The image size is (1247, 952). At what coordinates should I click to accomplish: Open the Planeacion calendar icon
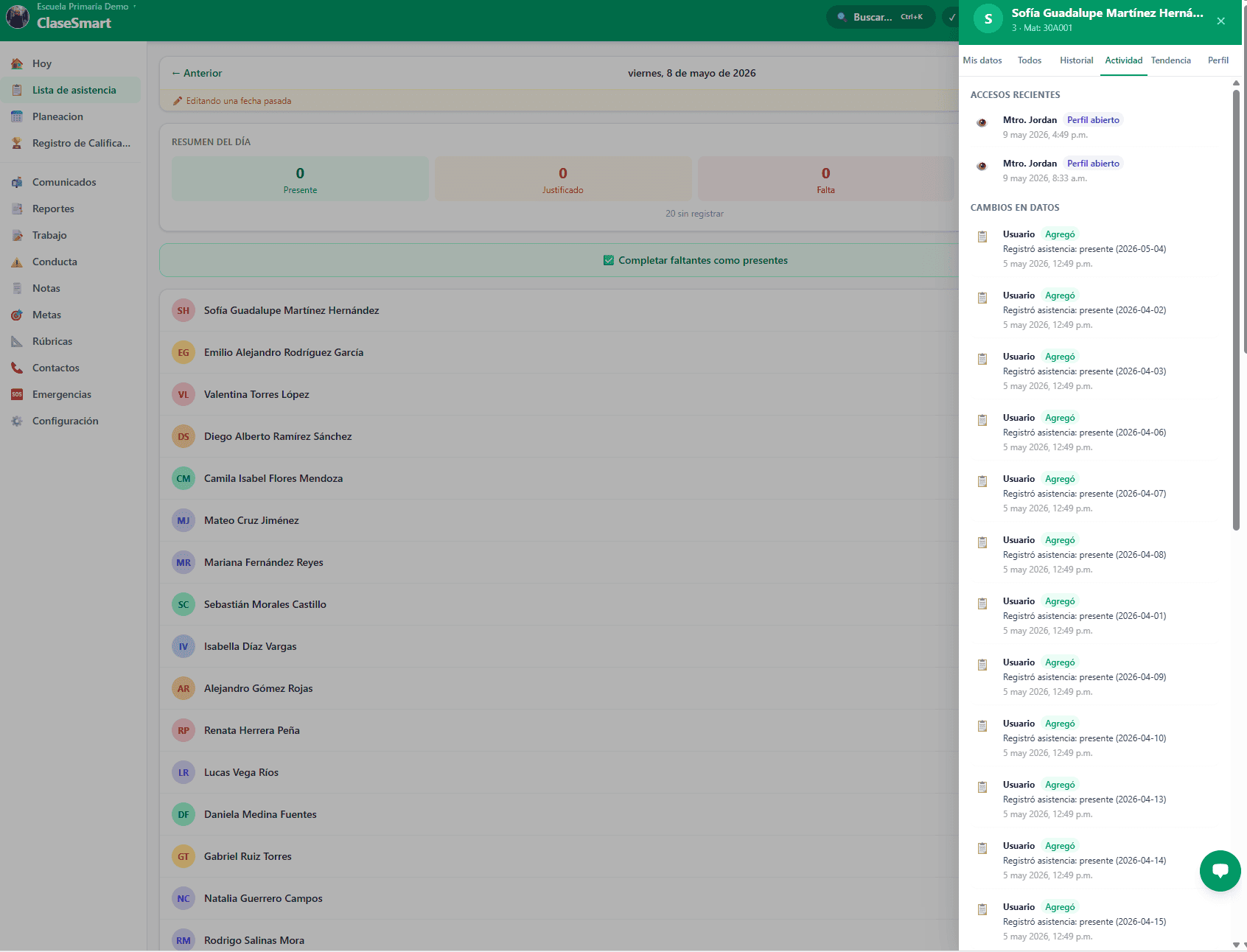(x=17, y=116)
